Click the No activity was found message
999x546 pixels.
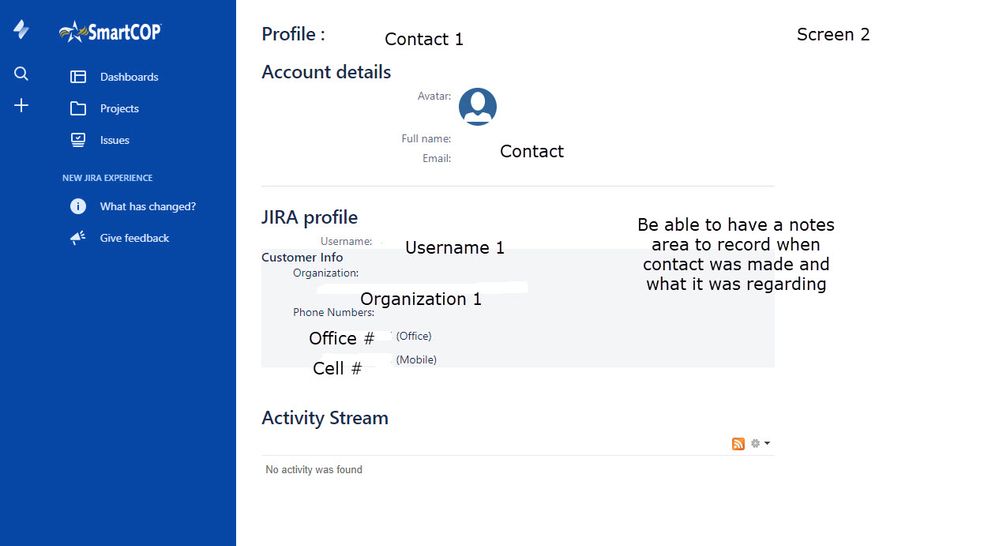[x=313, y=470]
